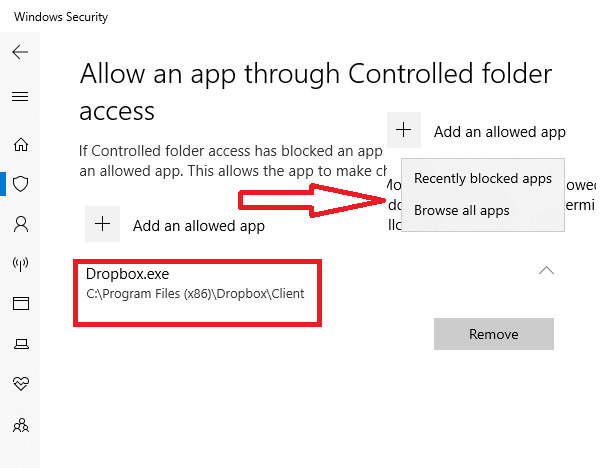Select the Dropbox.exe allowed app entry
The image size is (601, 468).
196,283
